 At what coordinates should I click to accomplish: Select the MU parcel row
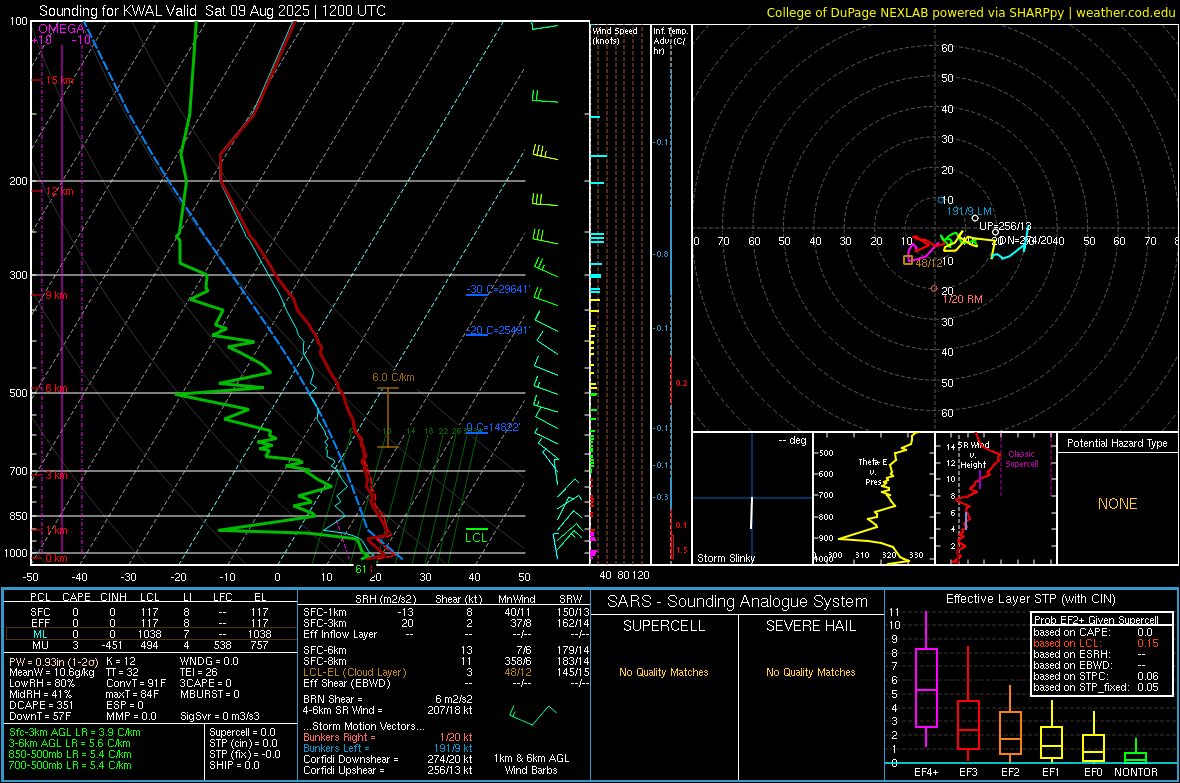click(x=149, y=644)
